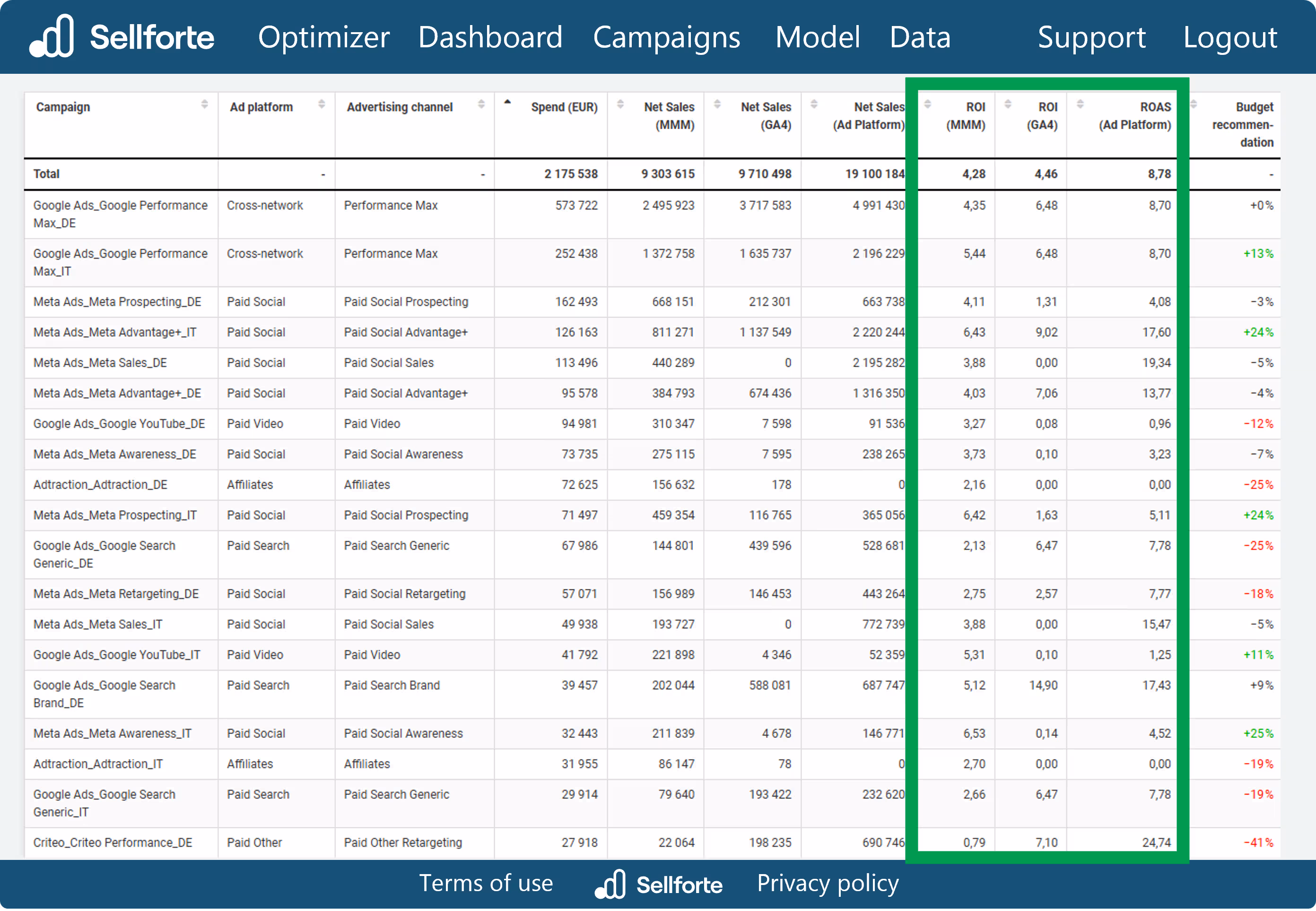This screenshot has height=911, width=1316.
Task: Click Google Ads_Google YouTube_IT campaign
Action: point(117,655)
